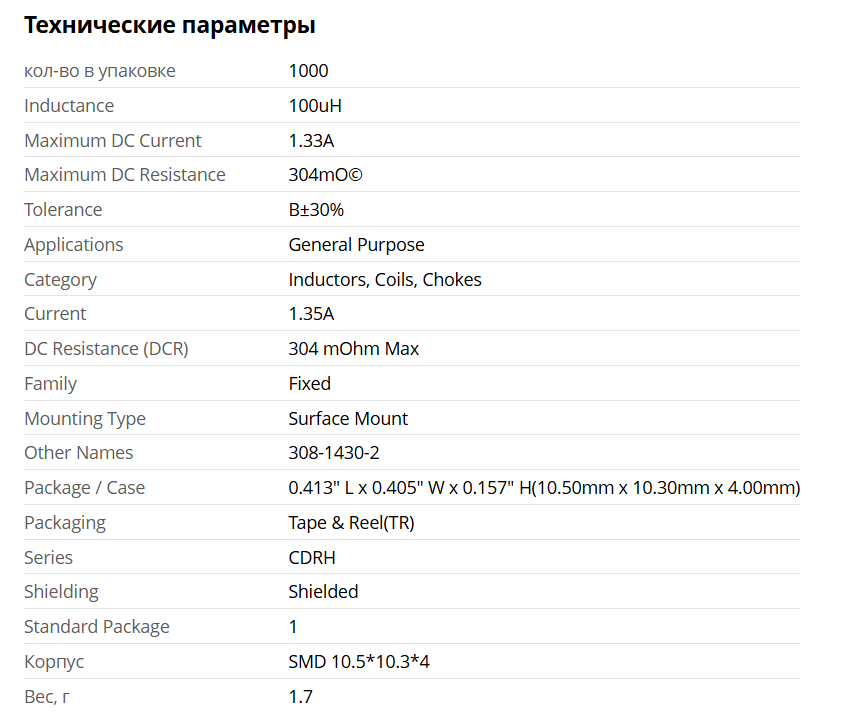Click the part number 308-1430-2

334,453
